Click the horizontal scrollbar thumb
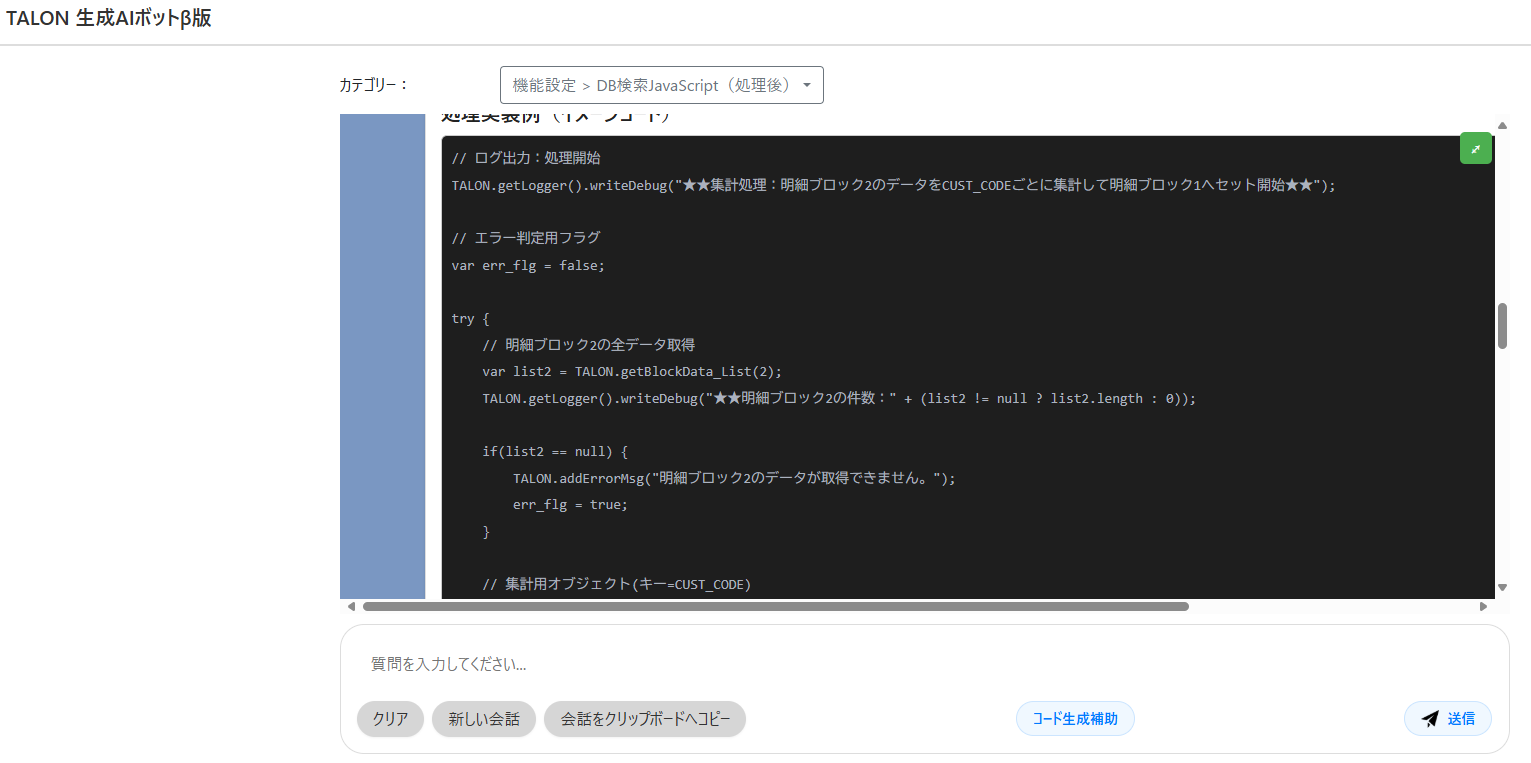The height and width of the screenshot is (763, 1531). click(776, 606)
